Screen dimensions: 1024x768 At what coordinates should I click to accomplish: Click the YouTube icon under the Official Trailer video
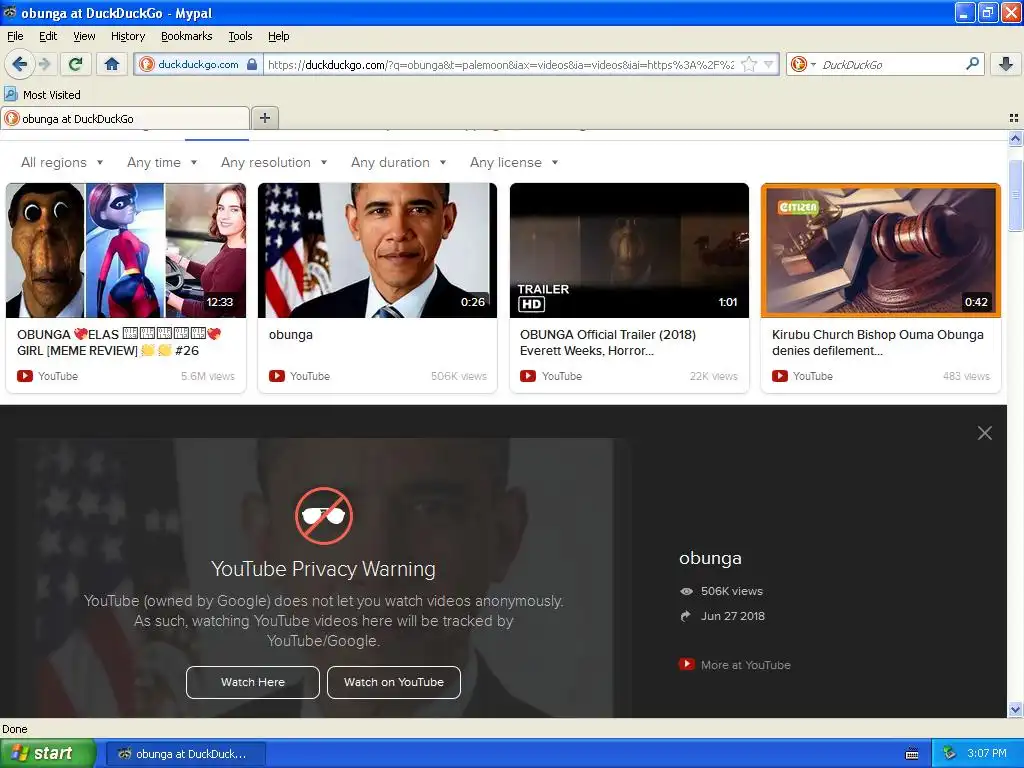coord(528,376)
